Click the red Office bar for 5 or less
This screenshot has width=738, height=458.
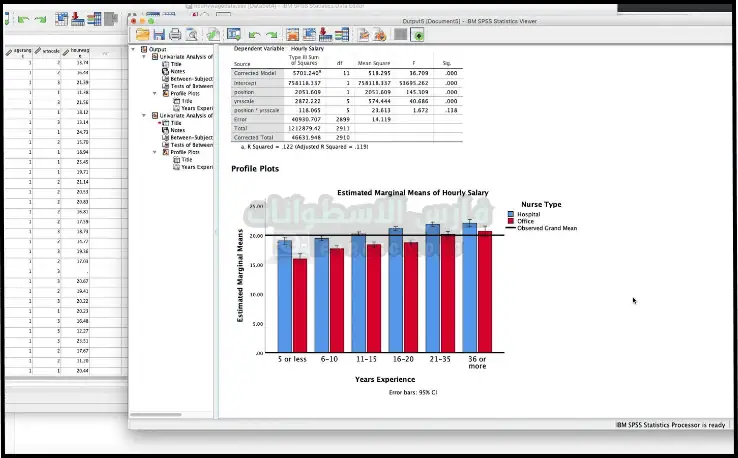pos(300,305)
